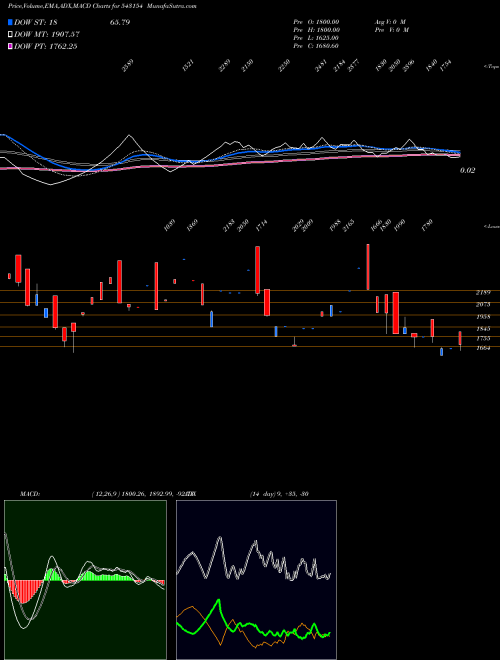The width and height of the screenshot is (500, 660).
Task: Click the 1845 price level label
Action: (x=483, y=329)
